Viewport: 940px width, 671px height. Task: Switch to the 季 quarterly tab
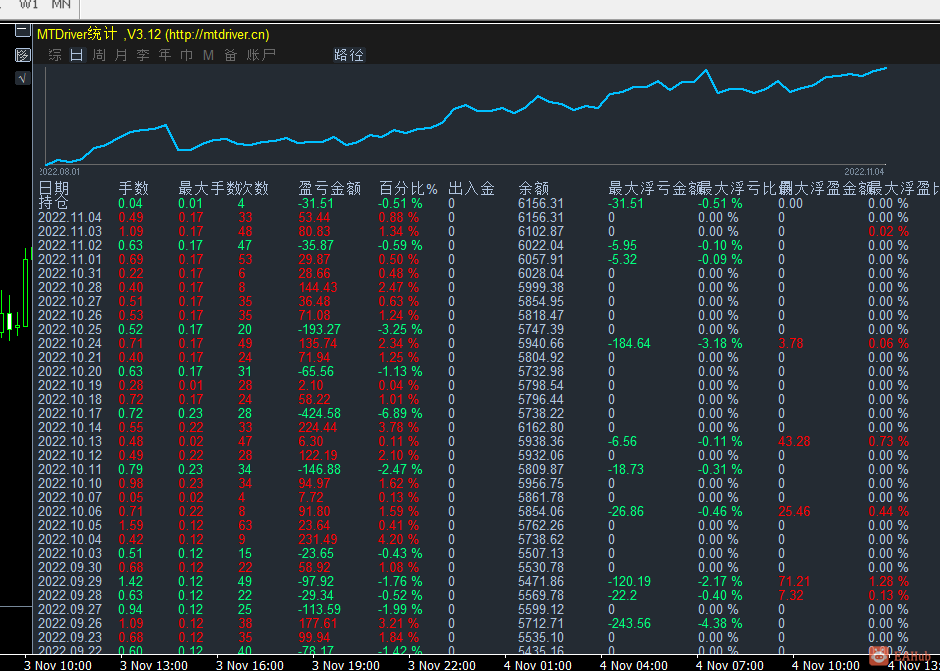pos(143,55)
